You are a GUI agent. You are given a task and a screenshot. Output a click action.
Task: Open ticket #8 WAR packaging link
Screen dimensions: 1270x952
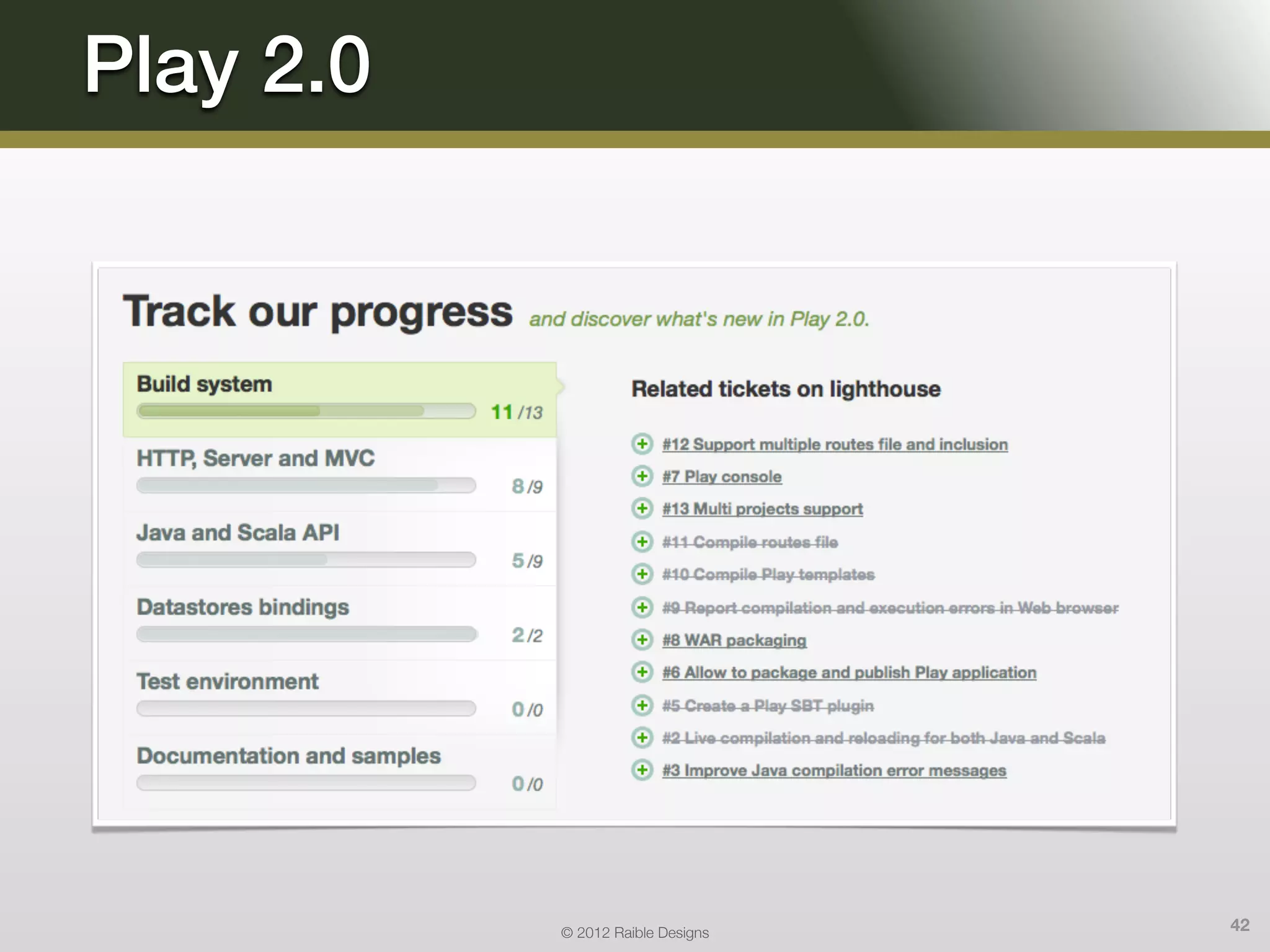[x=734, y=640]
